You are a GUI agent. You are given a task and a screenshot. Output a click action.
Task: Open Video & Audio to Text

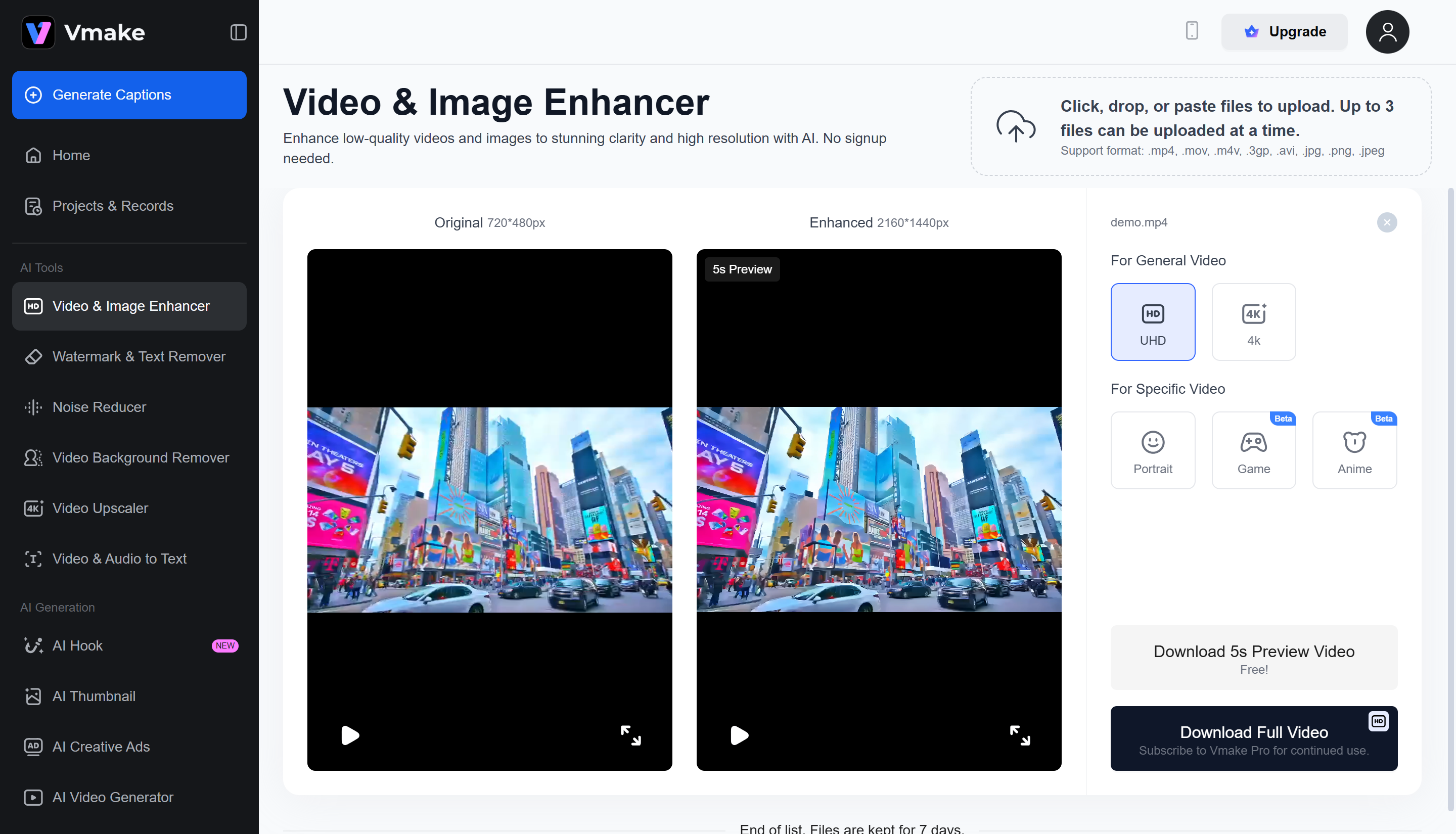point(119,559)
